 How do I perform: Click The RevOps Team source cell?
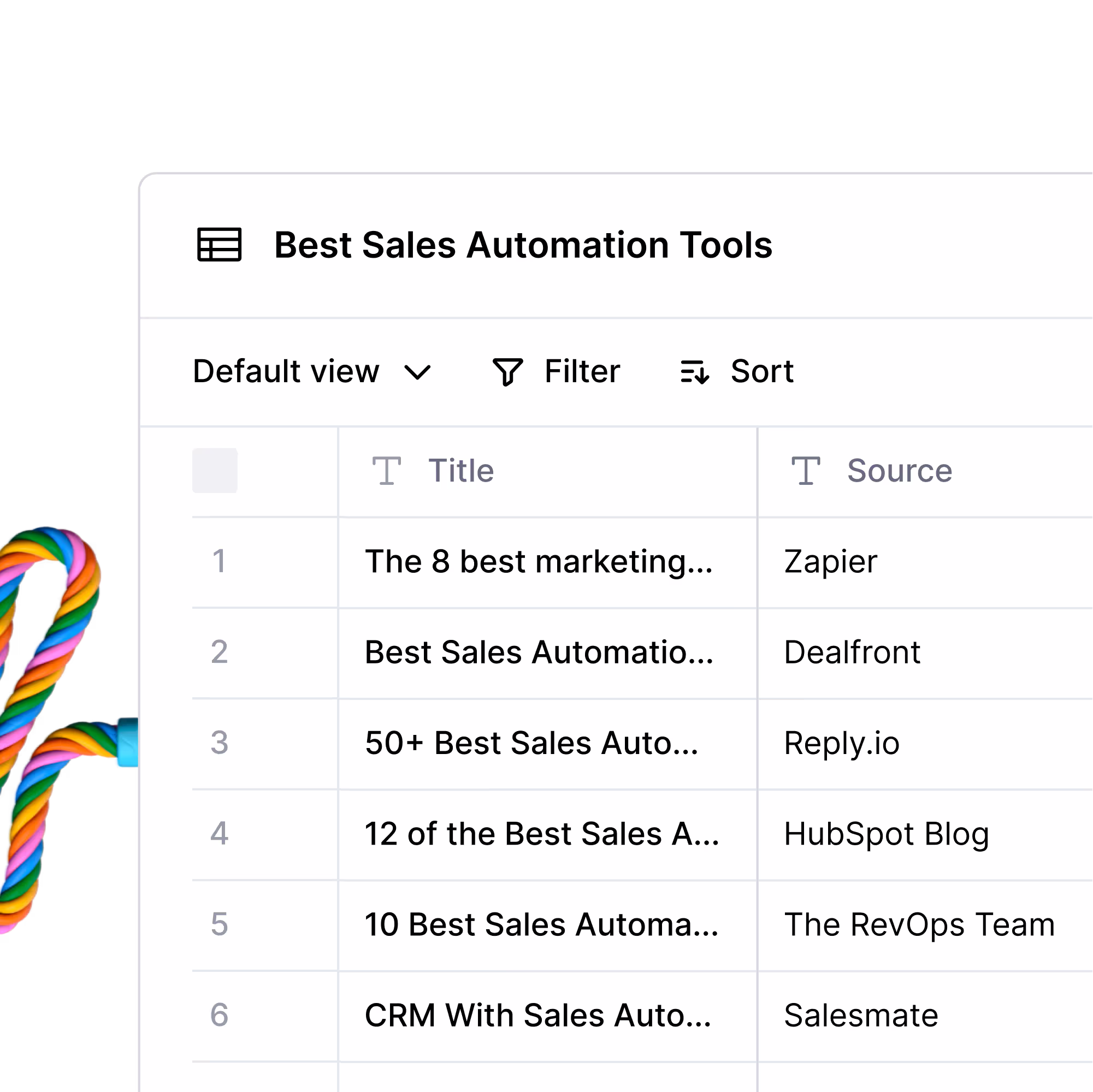(925, 925)
